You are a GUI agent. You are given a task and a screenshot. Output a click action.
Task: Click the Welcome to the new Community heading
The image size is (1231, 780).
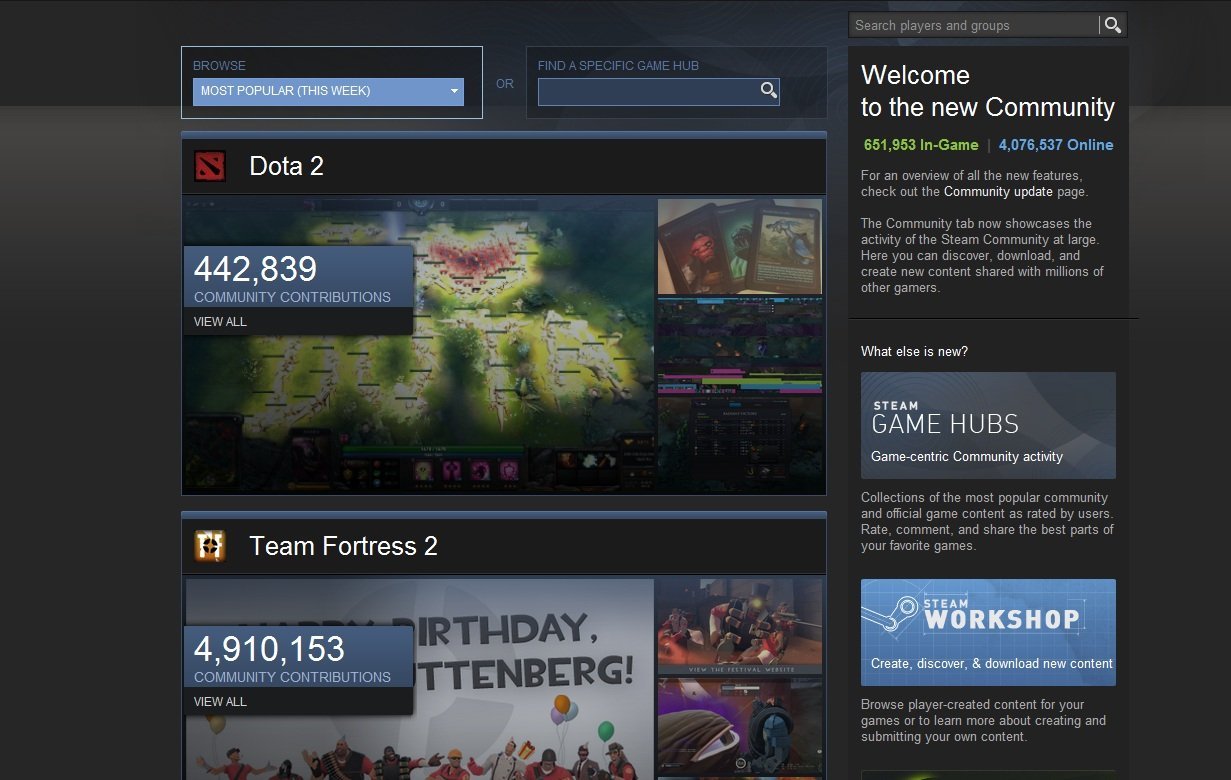point(988,91)
